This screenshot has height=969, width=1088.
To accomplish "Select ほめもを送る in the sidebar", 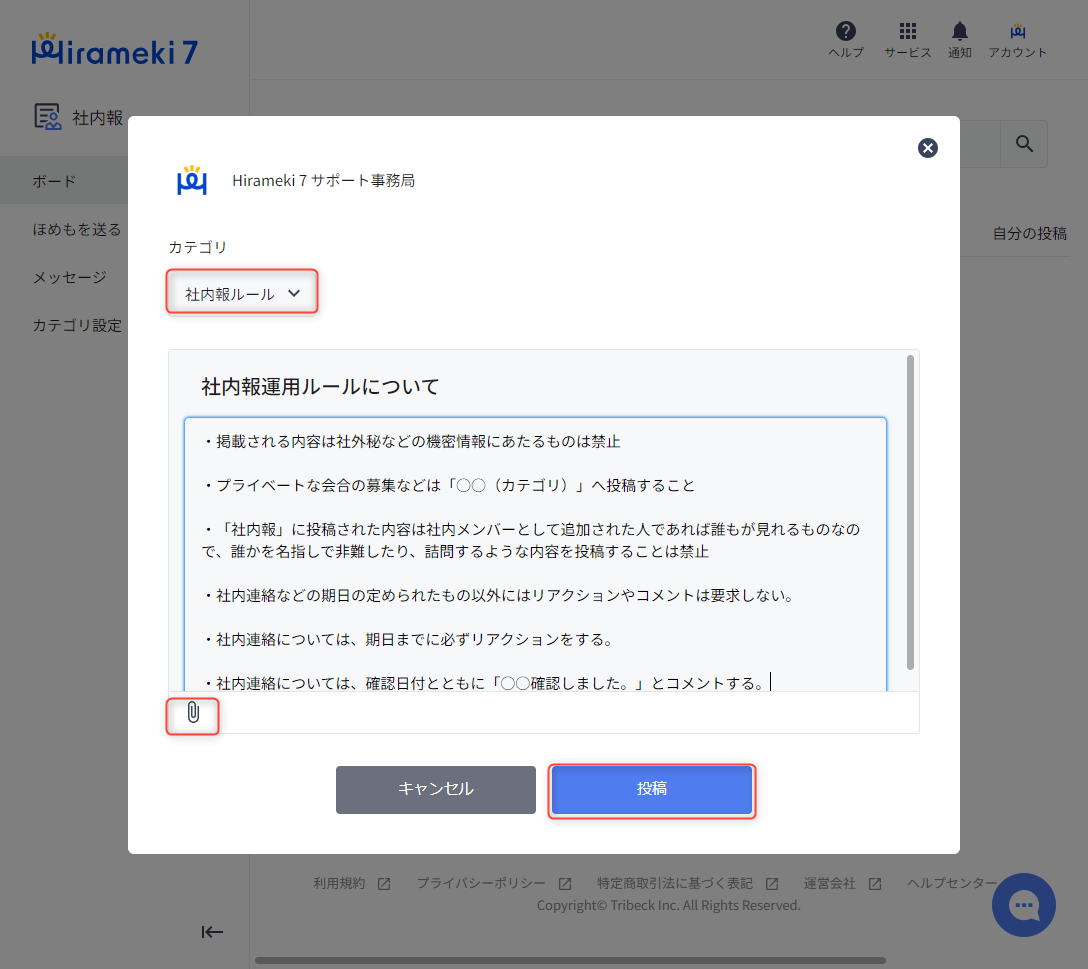I will 77,229.
